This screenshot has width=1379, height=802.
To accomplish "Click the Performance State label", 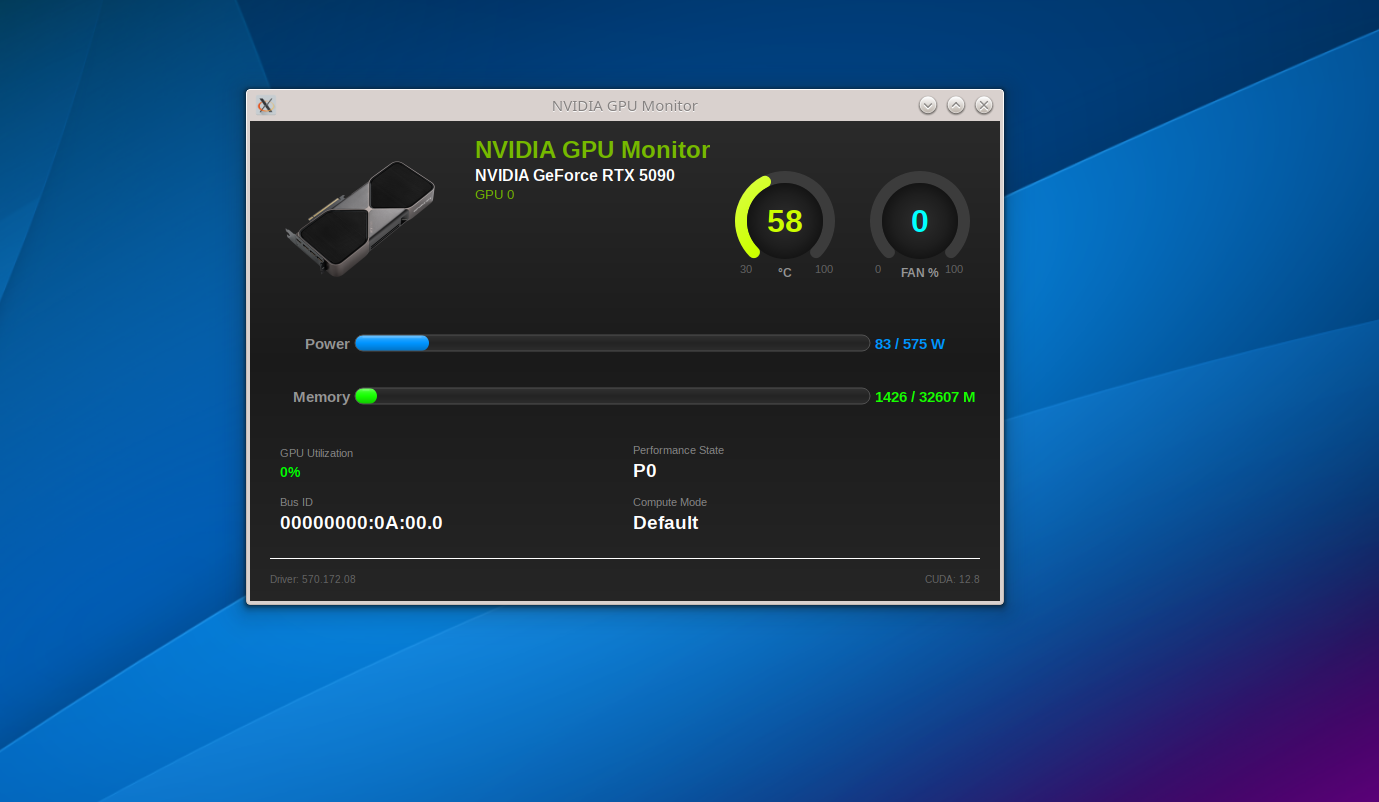I will point(678,450).
